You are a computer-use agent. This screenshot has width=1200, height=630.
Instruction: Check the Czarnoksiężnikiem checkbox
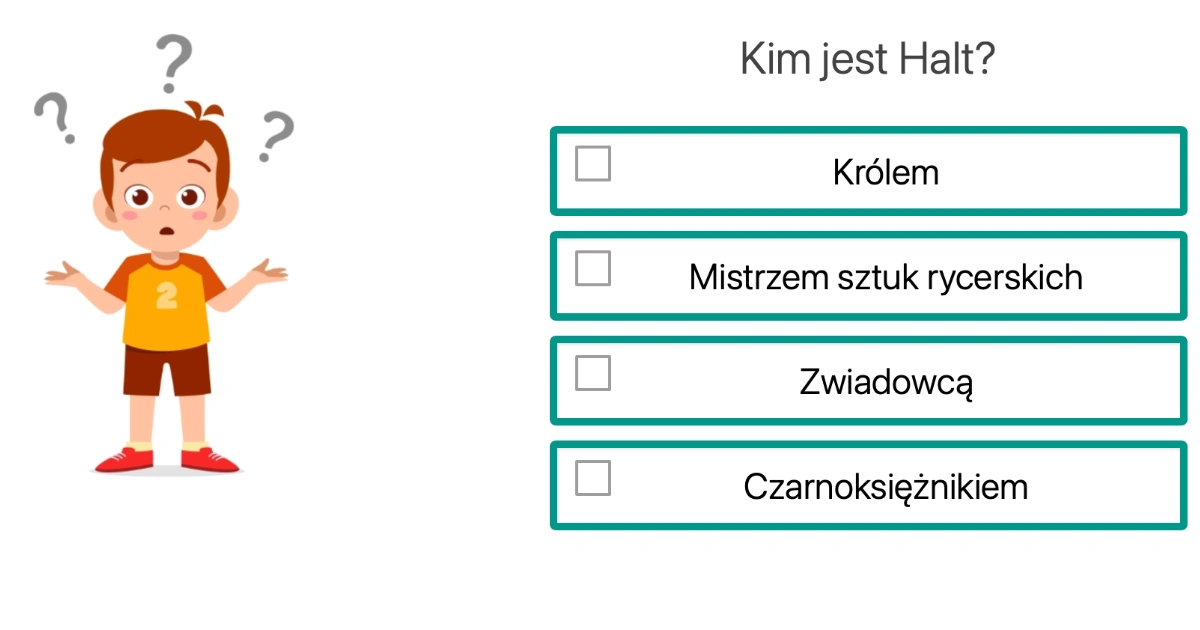pyautogui.click(x=592, y=479)
